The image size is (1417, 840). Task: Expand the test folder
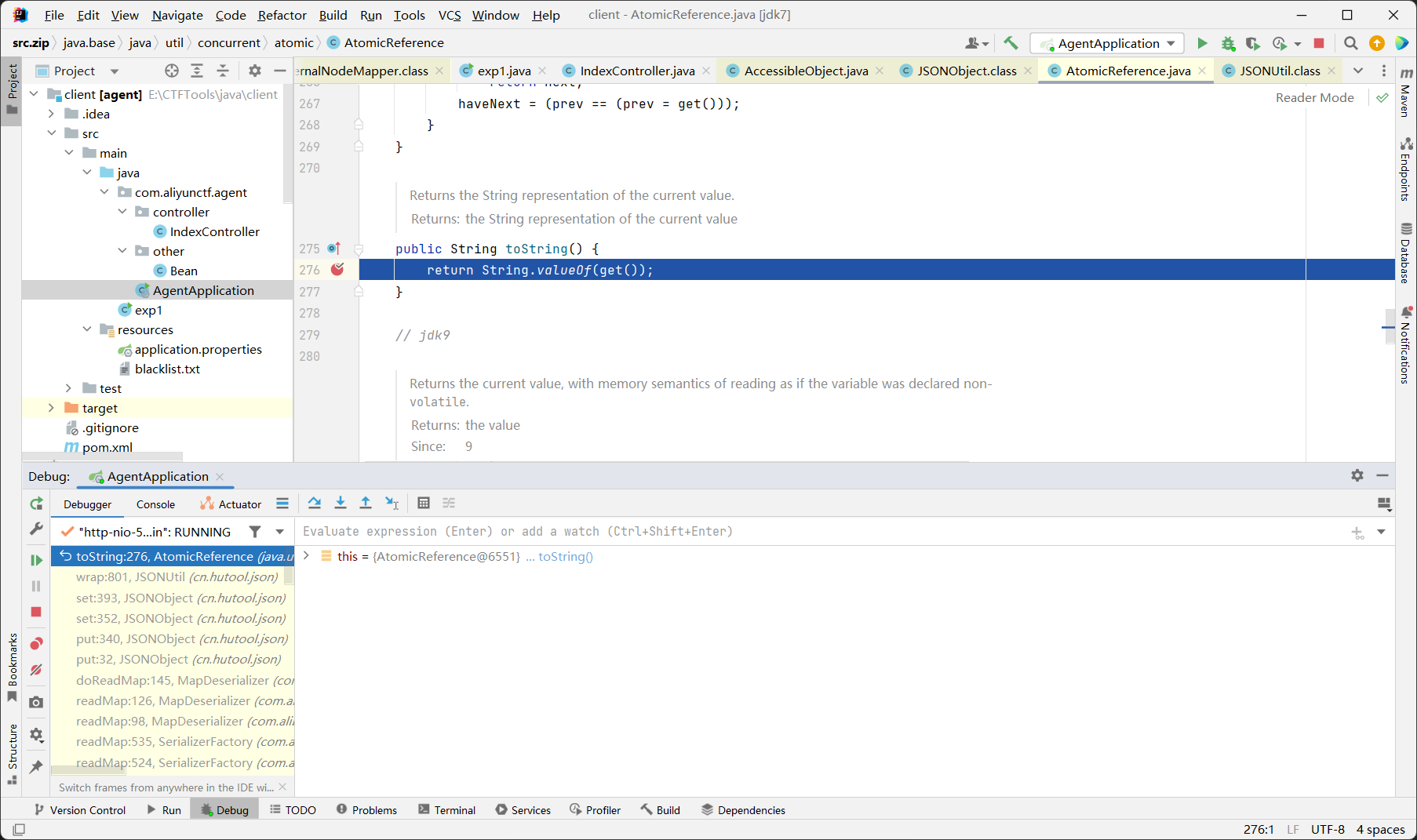pos(69,388)
